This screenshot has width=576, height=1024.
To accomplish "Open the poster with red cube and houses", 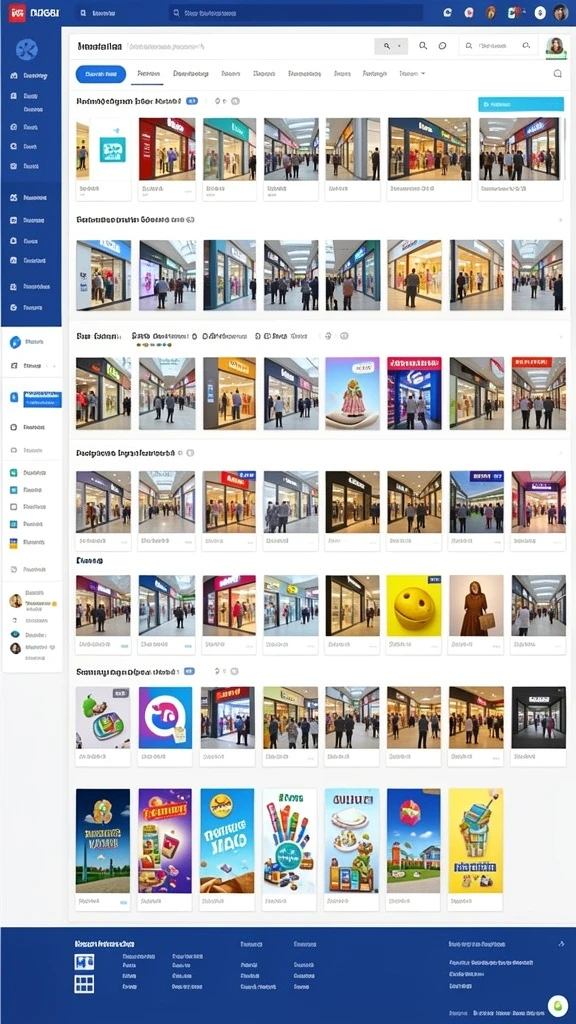I will tap(414, 840).
